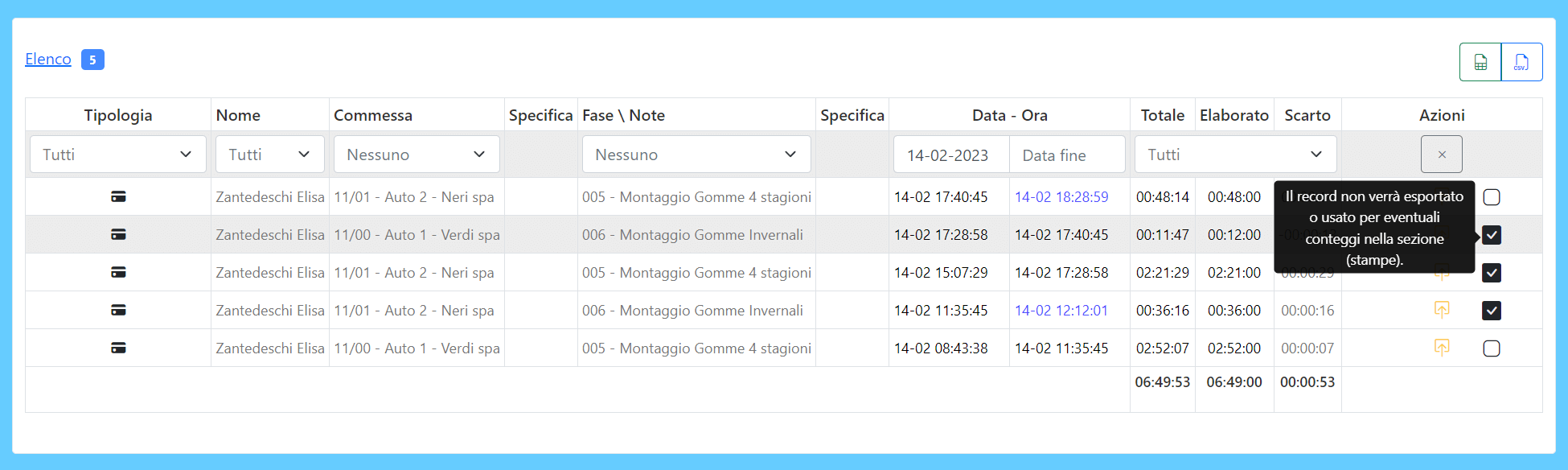
Task: Export the list to Excel spreadsheet
Action: [1480, 62]
